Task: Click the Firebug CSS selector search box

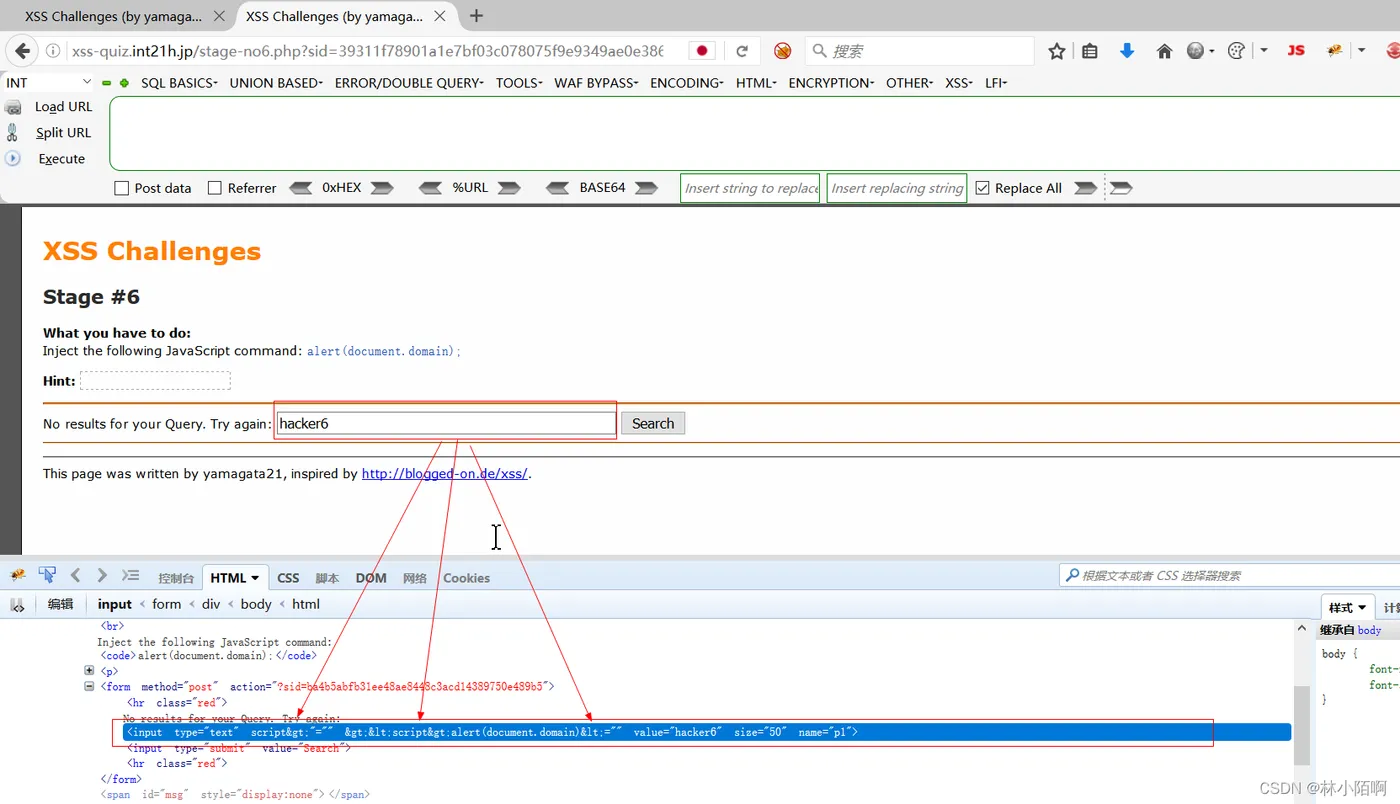Action: click(x=1229, y=575)
